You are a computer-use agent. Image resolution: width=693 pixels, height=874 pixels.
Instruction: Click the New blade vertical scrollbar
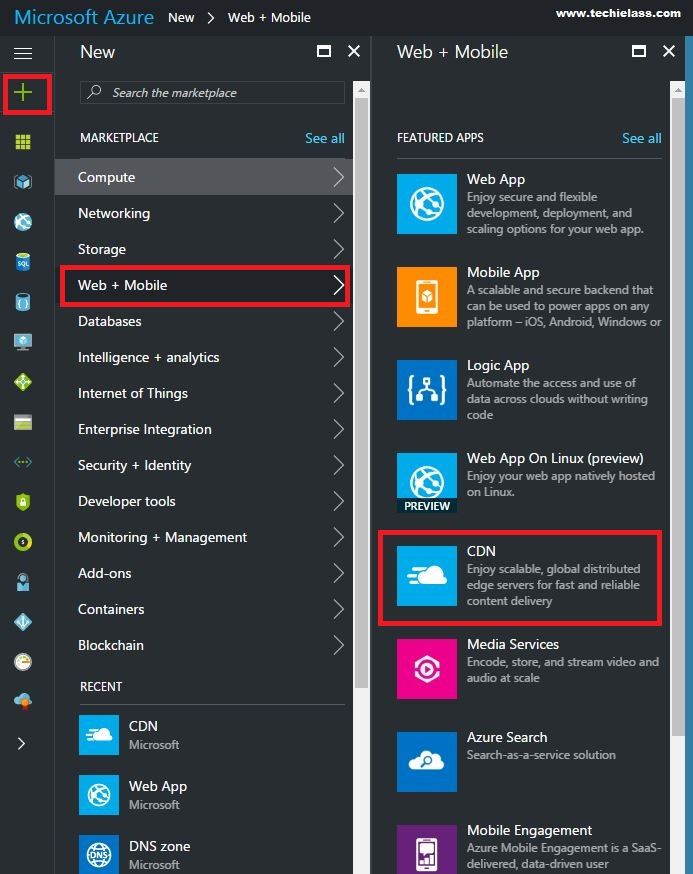(x=361, y=392)
